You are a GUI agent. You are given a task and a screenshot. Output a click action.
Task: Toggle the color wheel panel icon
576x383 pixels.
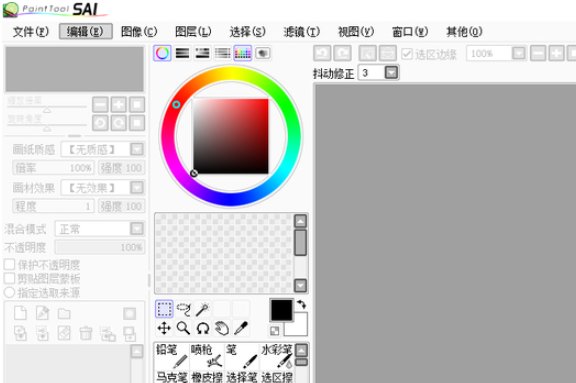pos(162,53)
